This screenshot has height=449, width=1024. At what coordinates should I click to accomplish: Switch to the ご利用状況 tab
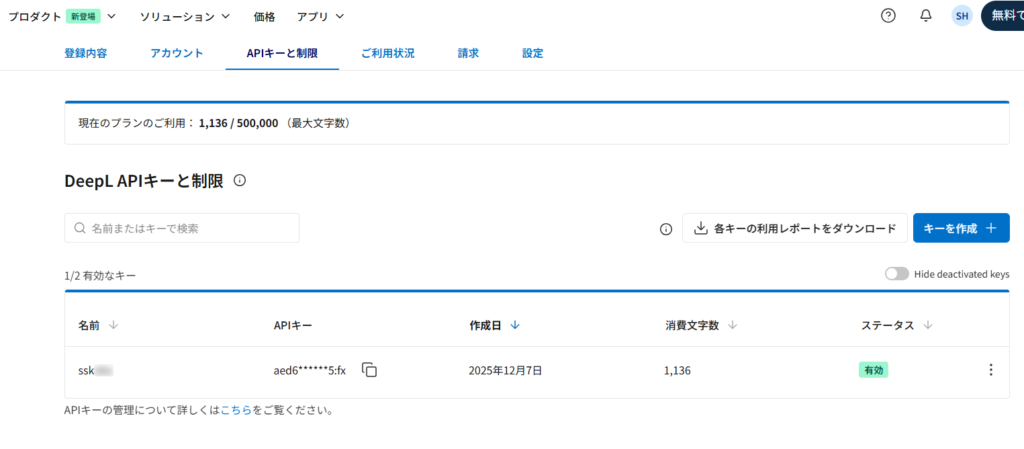point(387,53)
